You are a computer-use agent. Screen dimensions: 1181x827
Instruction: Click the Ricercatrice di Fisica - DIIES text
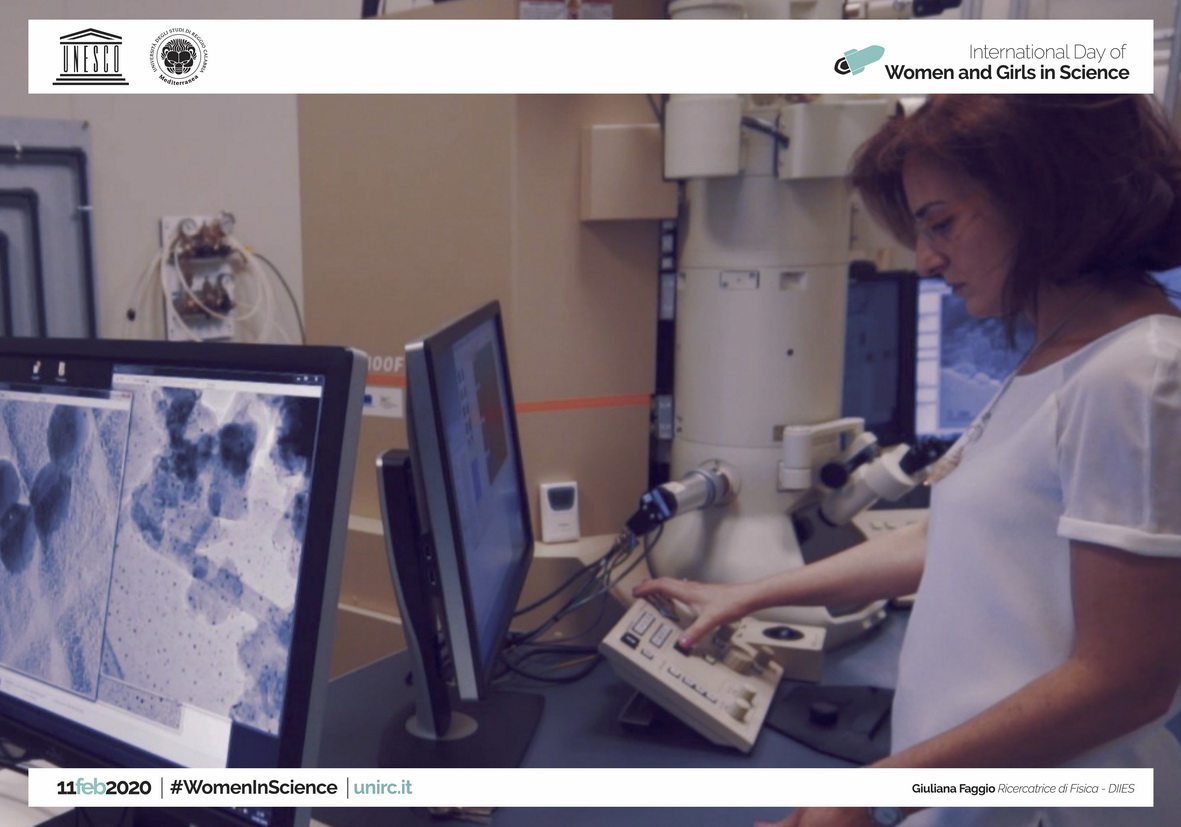1066,789
